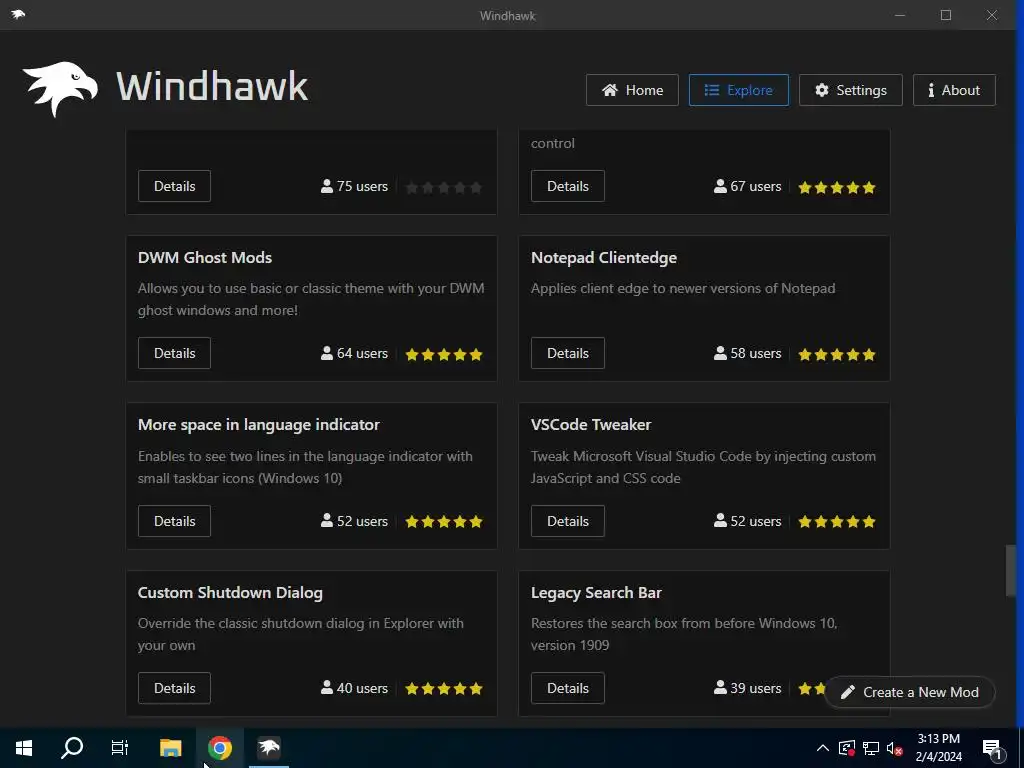Show hidden system tray icons

coord(823,748)
